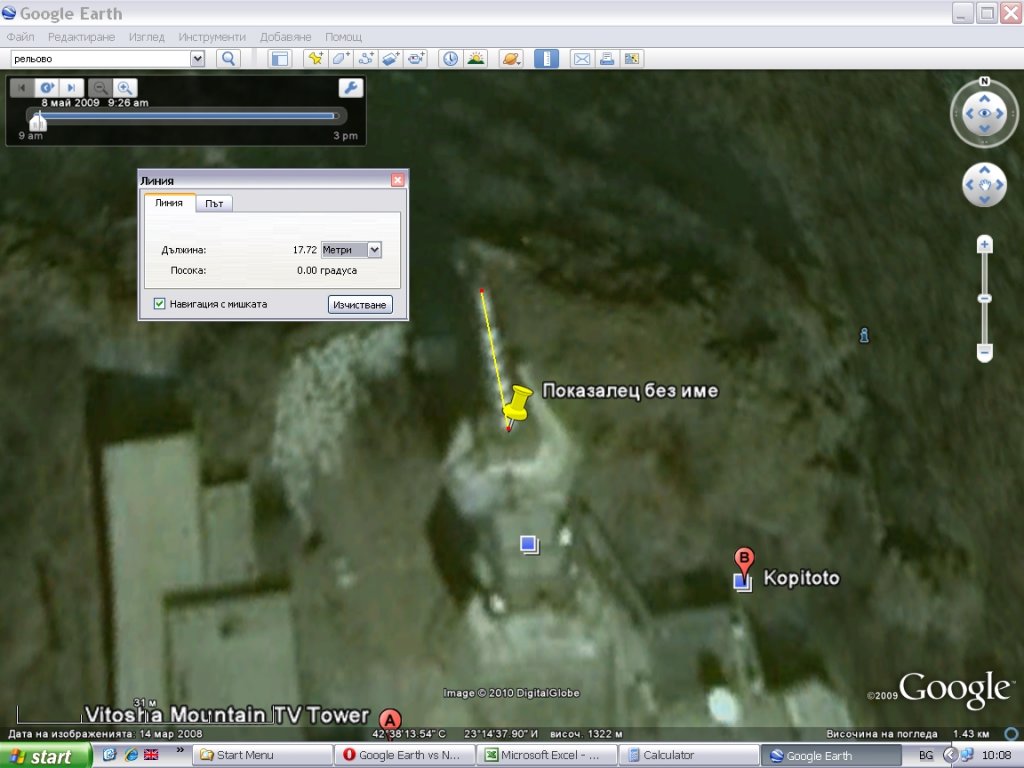Click the time slider thumb handle
Viewport: 1024px width, 768px height.
[x=38, y=121]
